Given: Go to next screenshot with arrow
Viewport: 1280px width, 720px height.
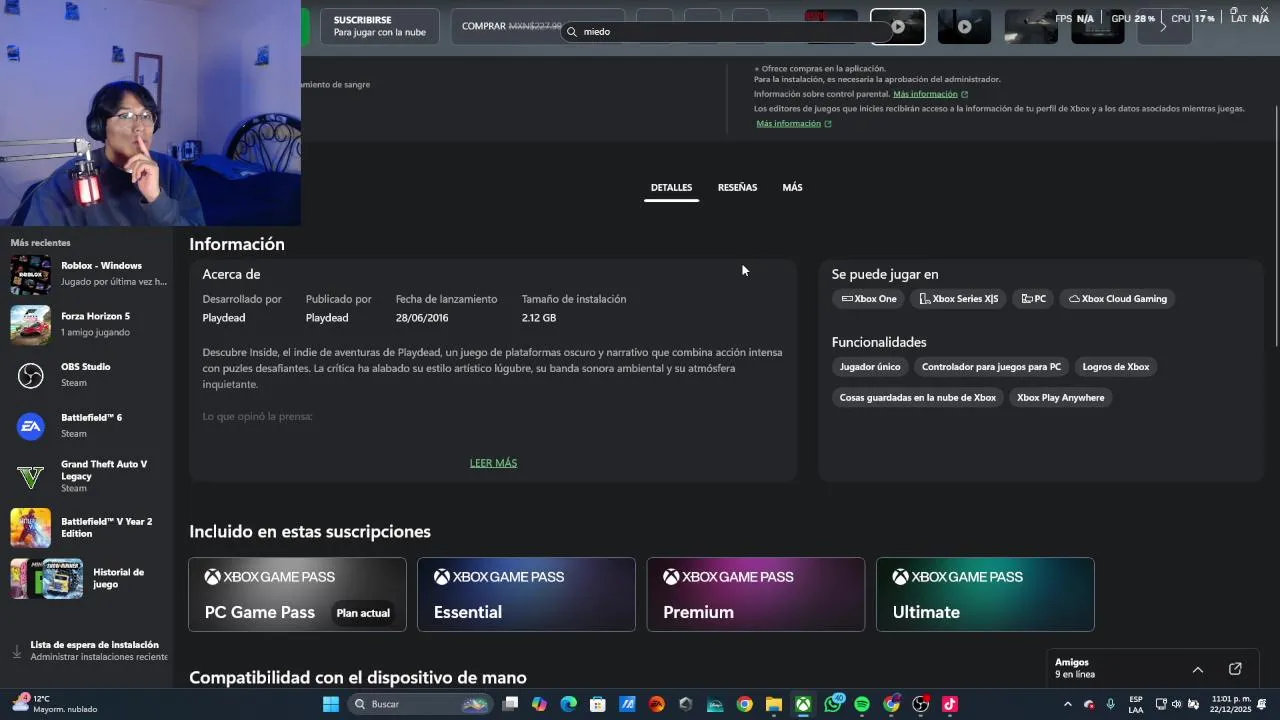Looking at the screenshot, I should (x=1162, y=26).
